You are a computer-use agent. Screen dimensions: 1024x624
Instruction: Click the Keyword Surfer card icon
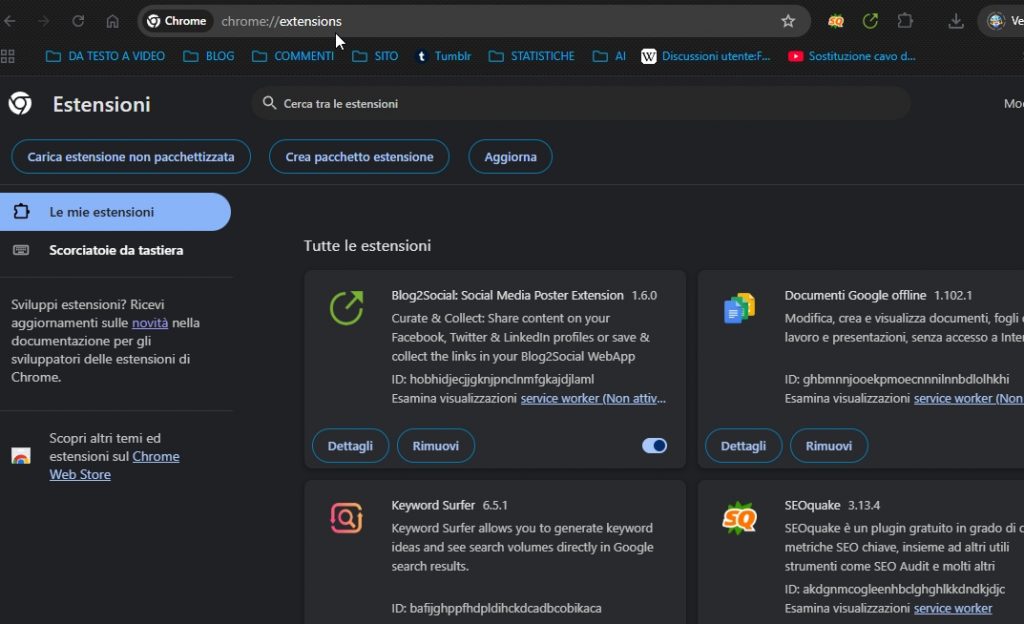click(346, 518)
